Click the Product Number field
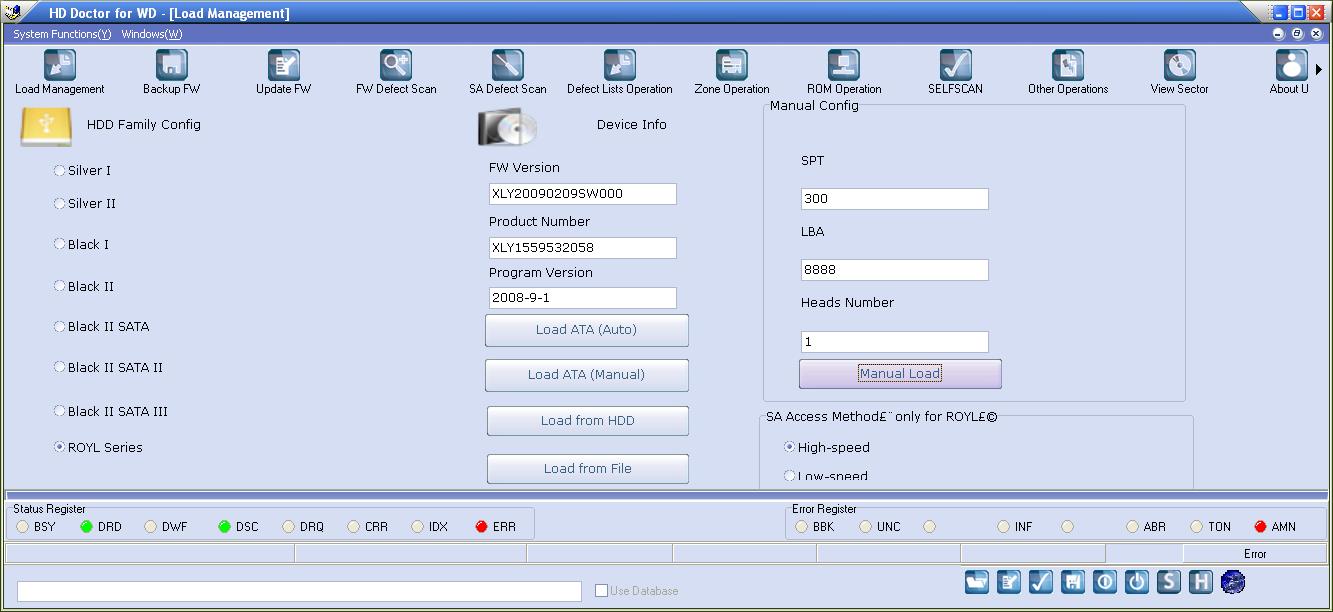The height and width of the screenshot is (612, 1333). (583, 248)
